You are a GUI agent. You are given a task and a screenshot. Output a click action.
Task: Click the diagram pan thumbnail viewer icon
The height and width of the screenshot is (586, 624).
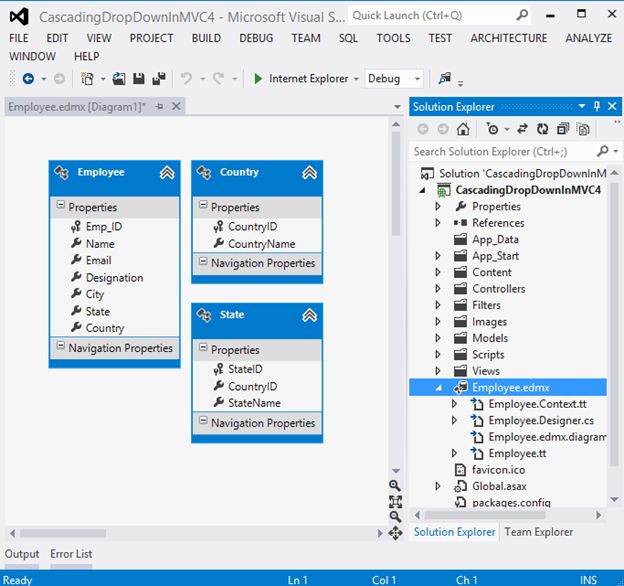click(x=395, y=533)
